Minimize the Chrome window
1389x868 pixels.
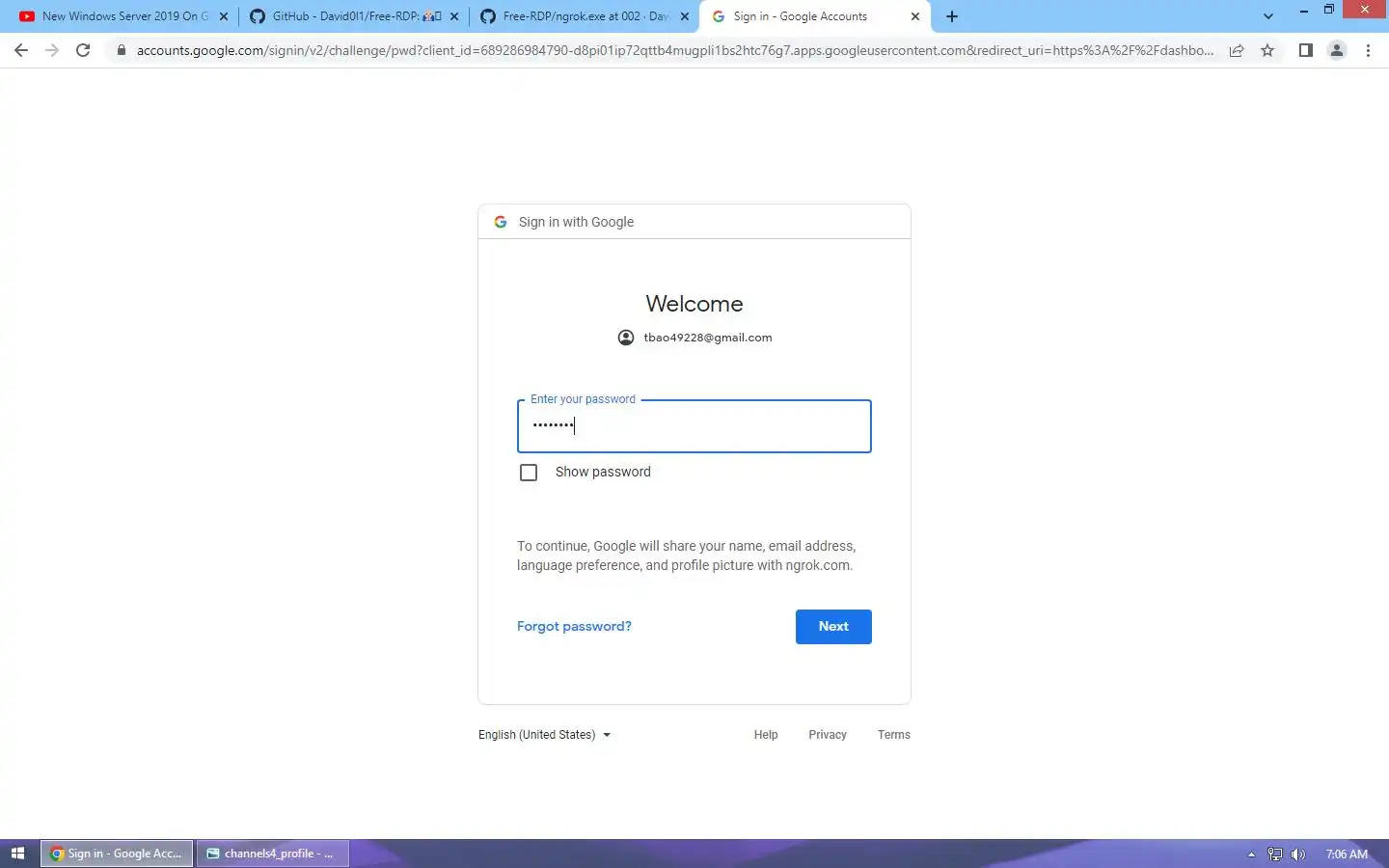(x=1303, y=10)
